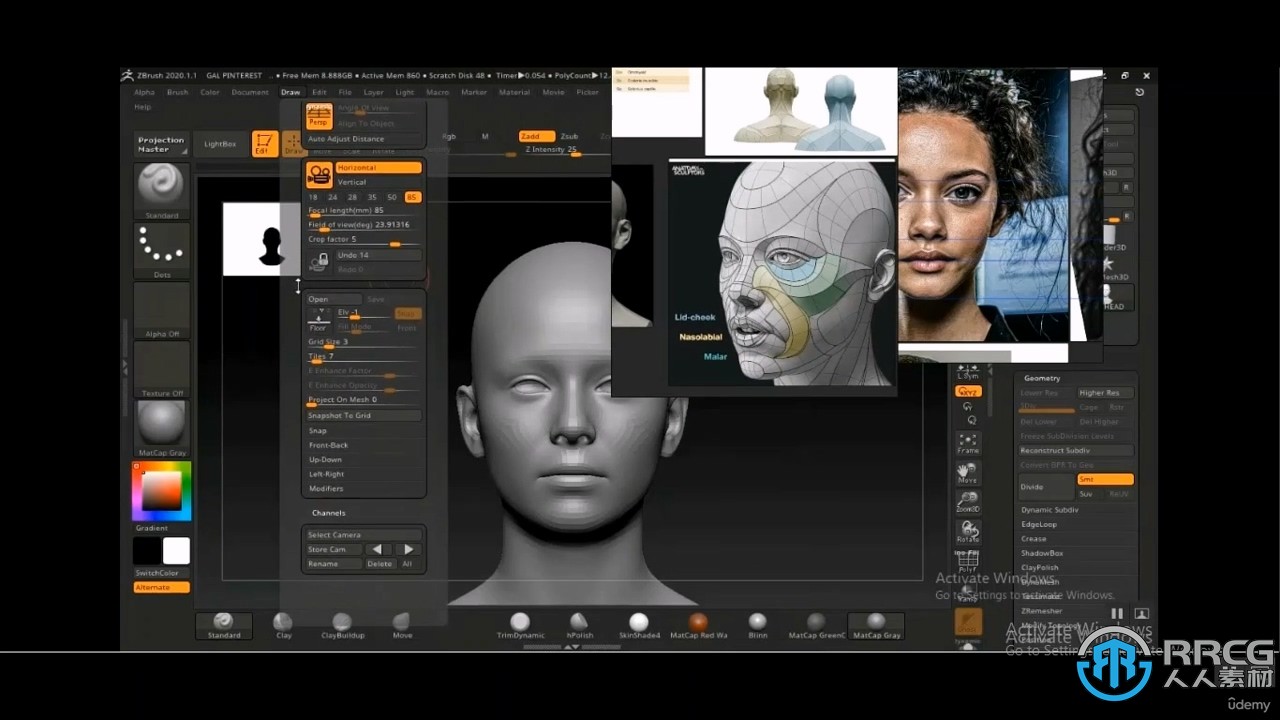
Task: Select the 50 focal length preset
Action: pyautogui.click(x=392, y=197)
